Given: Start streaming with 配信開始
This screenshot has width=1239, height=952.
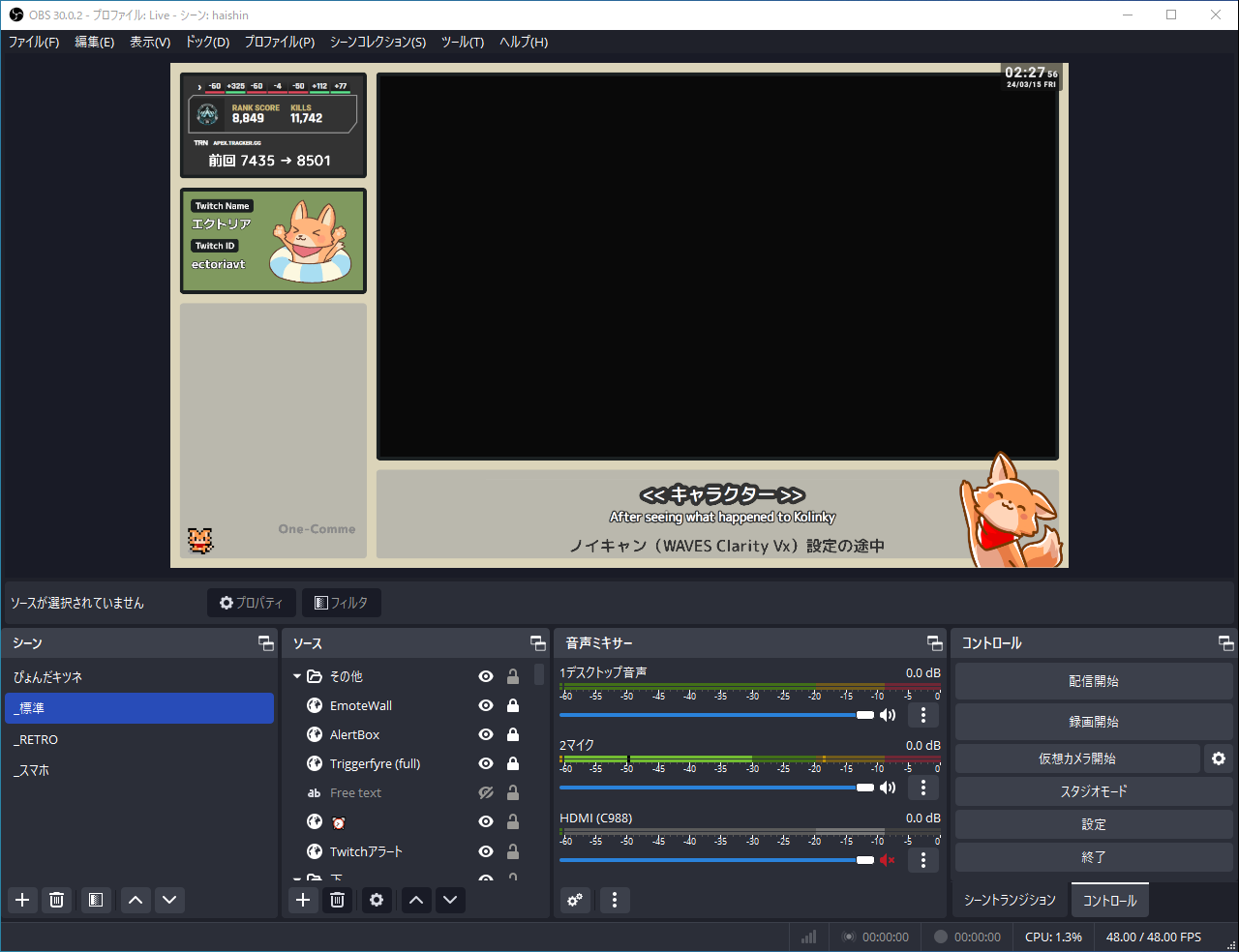Looking at the screenshot, I should tap(1093, 681).
